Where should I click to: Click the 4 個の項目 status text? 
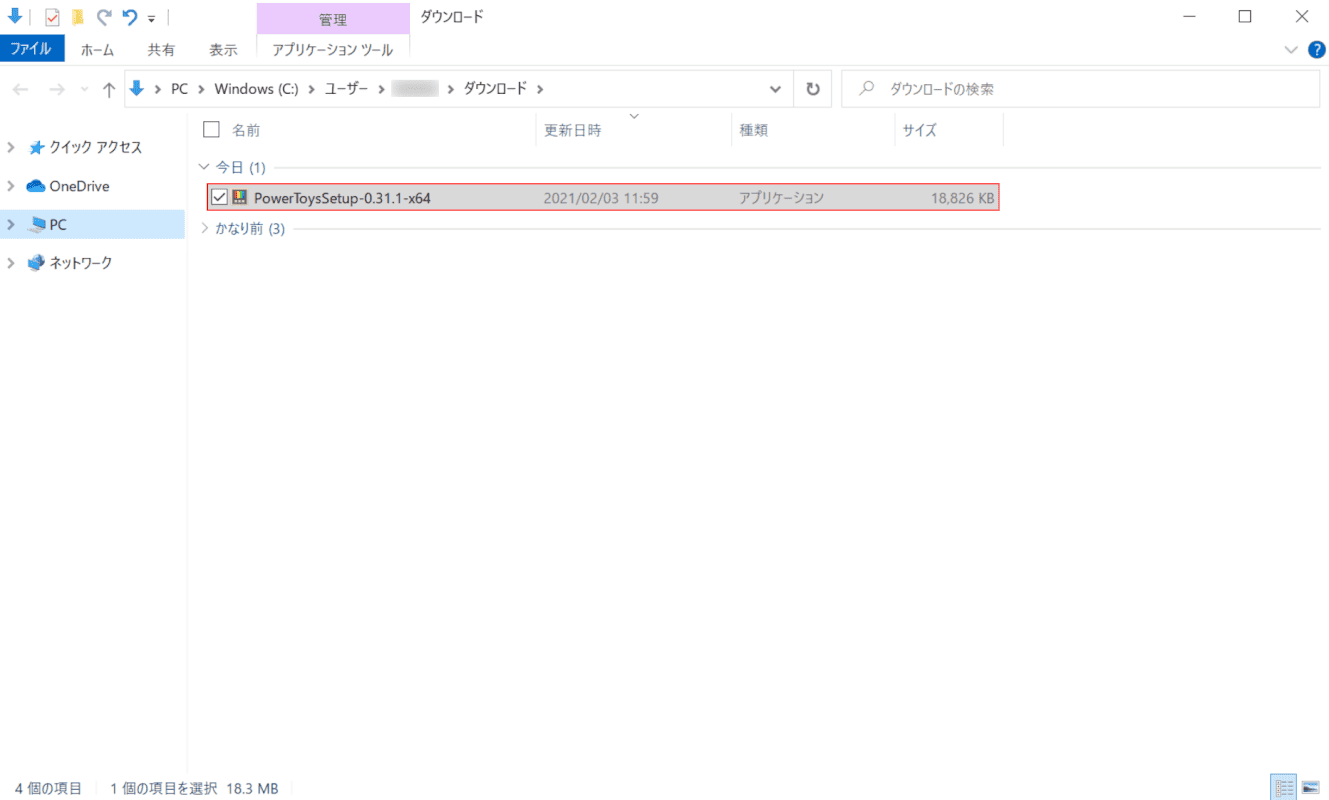pyautogui.click(x=49, y=789)
